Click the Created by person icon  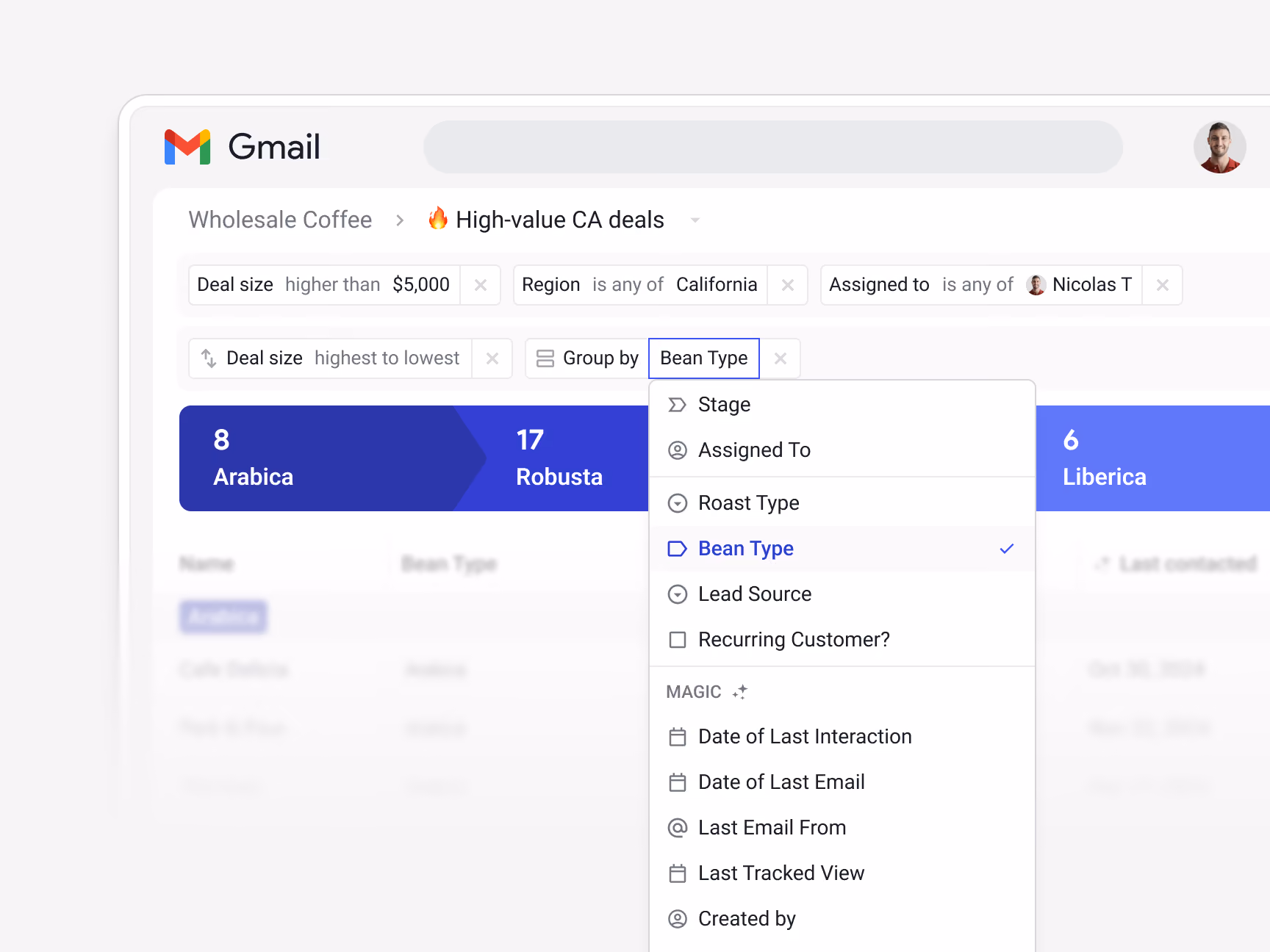coord(678,919)
